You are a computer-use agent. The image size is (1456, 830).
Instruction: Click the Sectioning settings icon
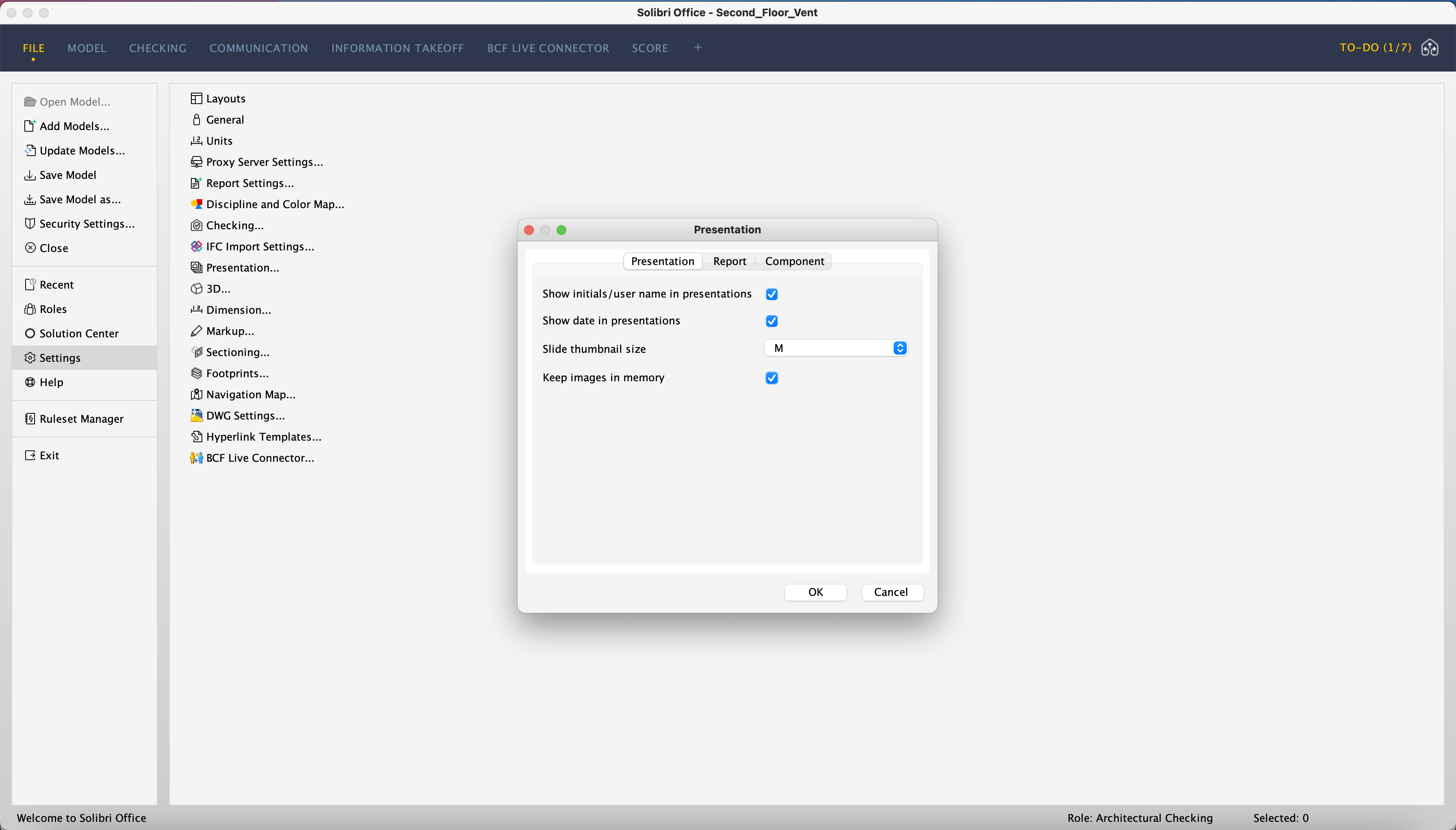click(196, 352)
